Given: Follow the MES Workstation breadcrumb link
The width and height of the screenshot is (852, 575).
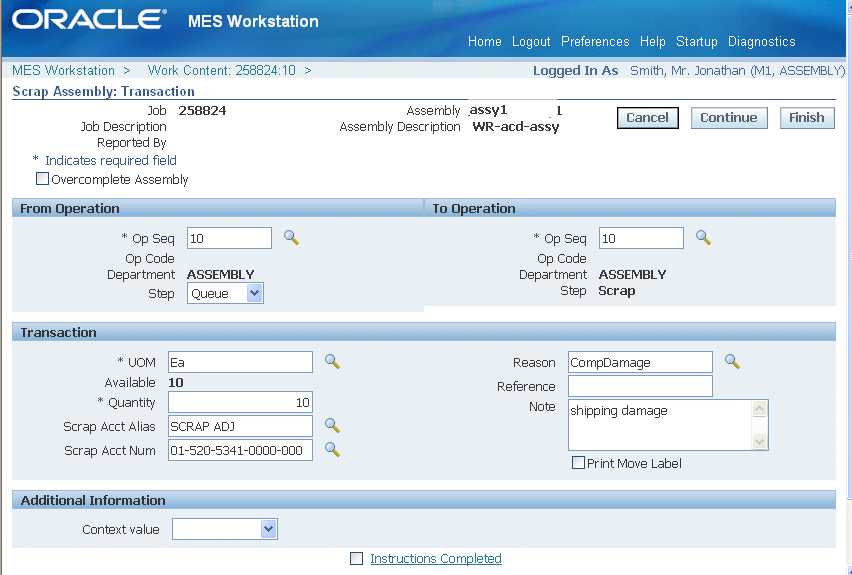Looking at the screenshot, I should coord(63,71).
